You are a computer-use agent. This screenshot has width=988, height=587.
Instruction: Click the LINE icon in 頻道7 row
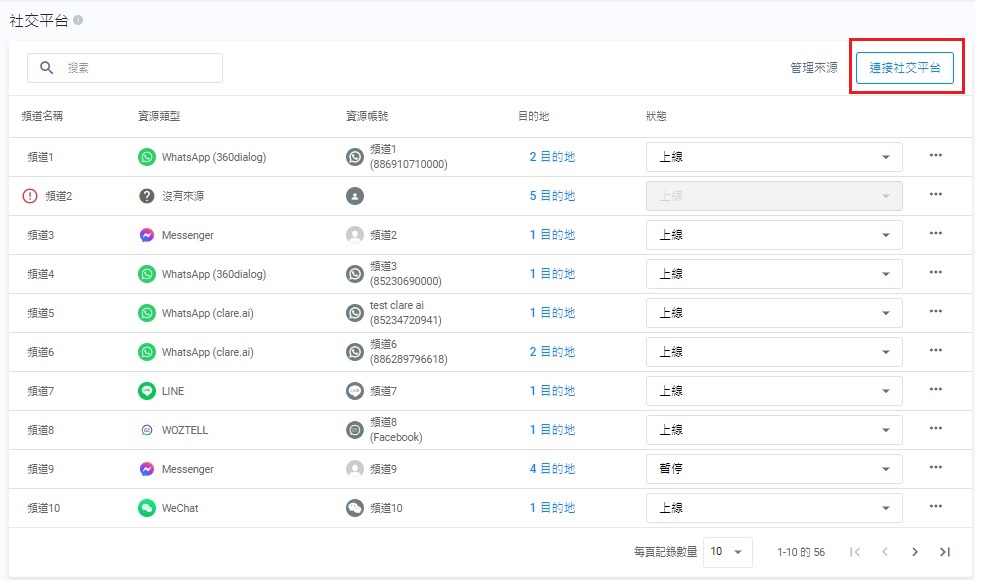[147, 391]
